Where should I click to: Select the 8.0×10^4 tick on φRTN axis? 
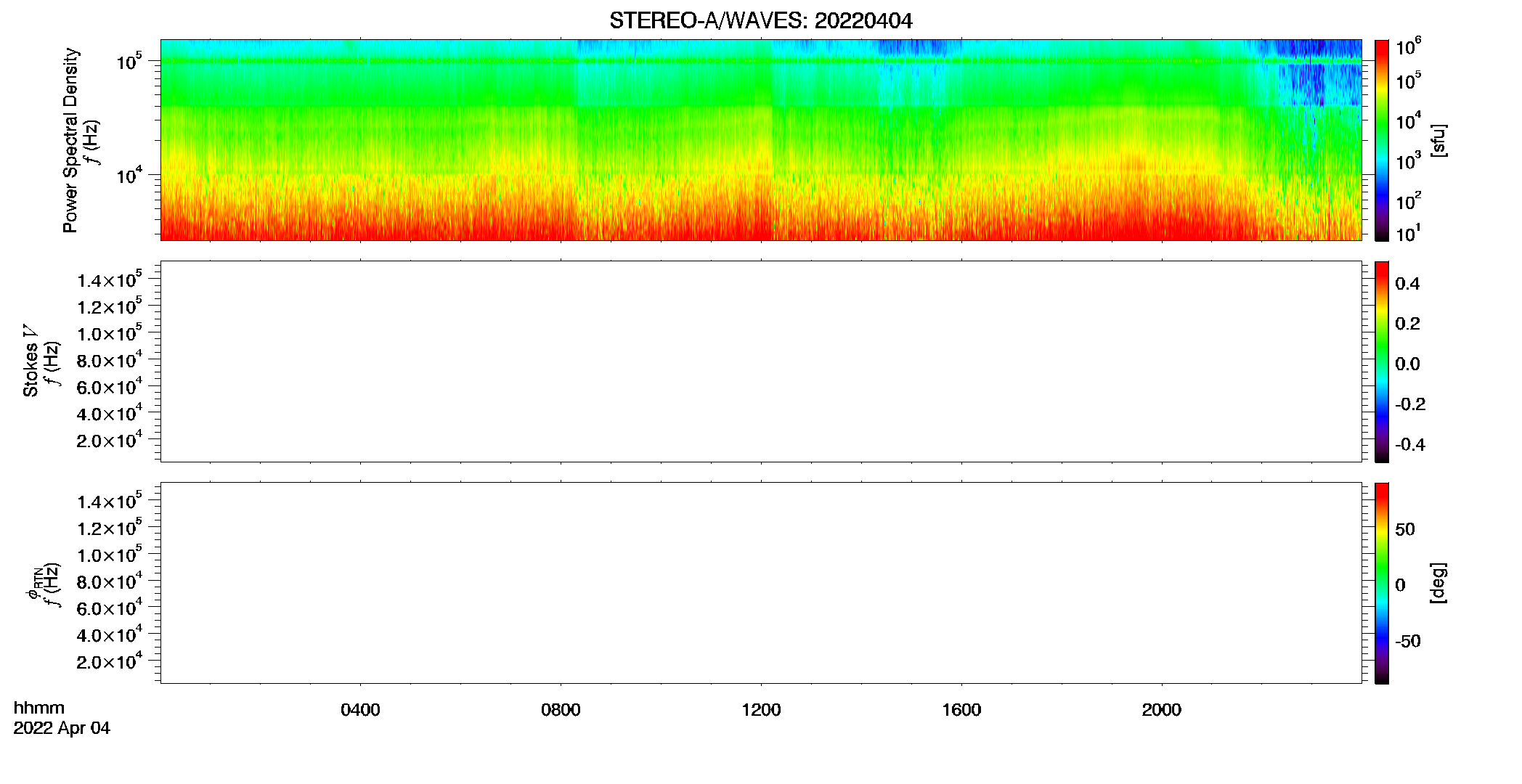coord(110,581)
